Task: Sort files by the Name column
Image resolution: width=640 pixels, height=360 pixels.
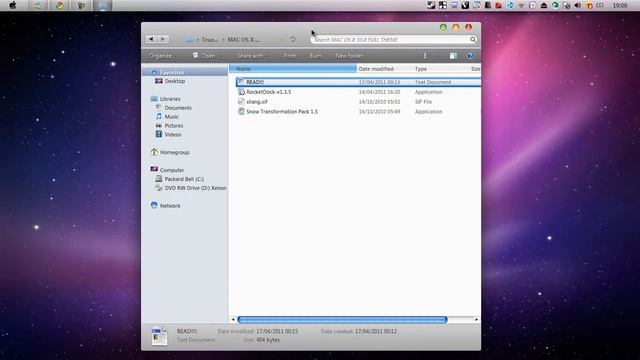Action: tap(293, 69)
